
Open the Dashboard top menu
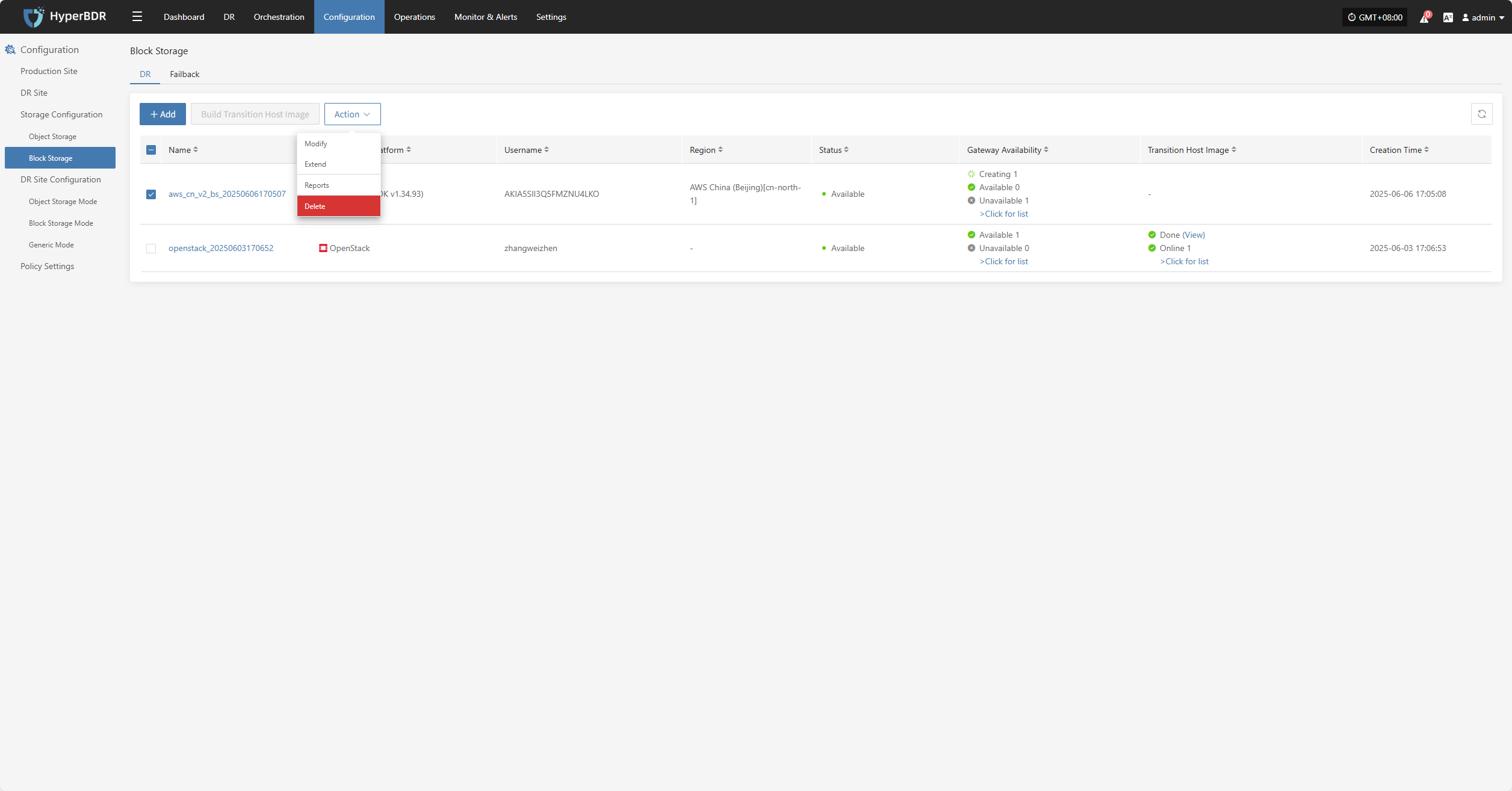coord(184,17)
